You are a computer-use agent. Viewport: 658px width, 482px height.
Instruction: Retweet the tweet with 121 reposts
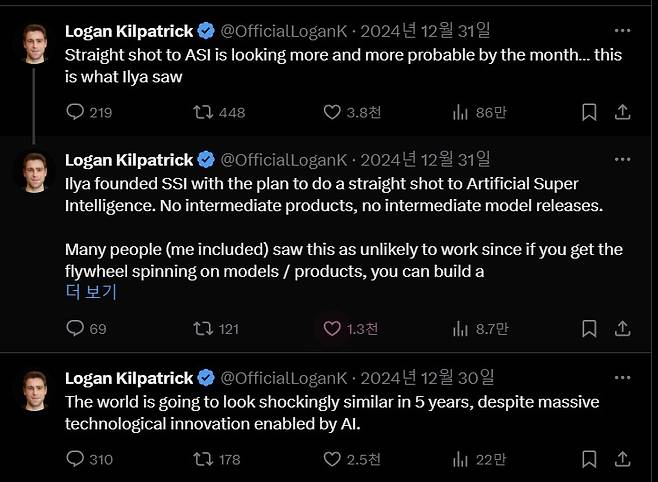(202, 328)
